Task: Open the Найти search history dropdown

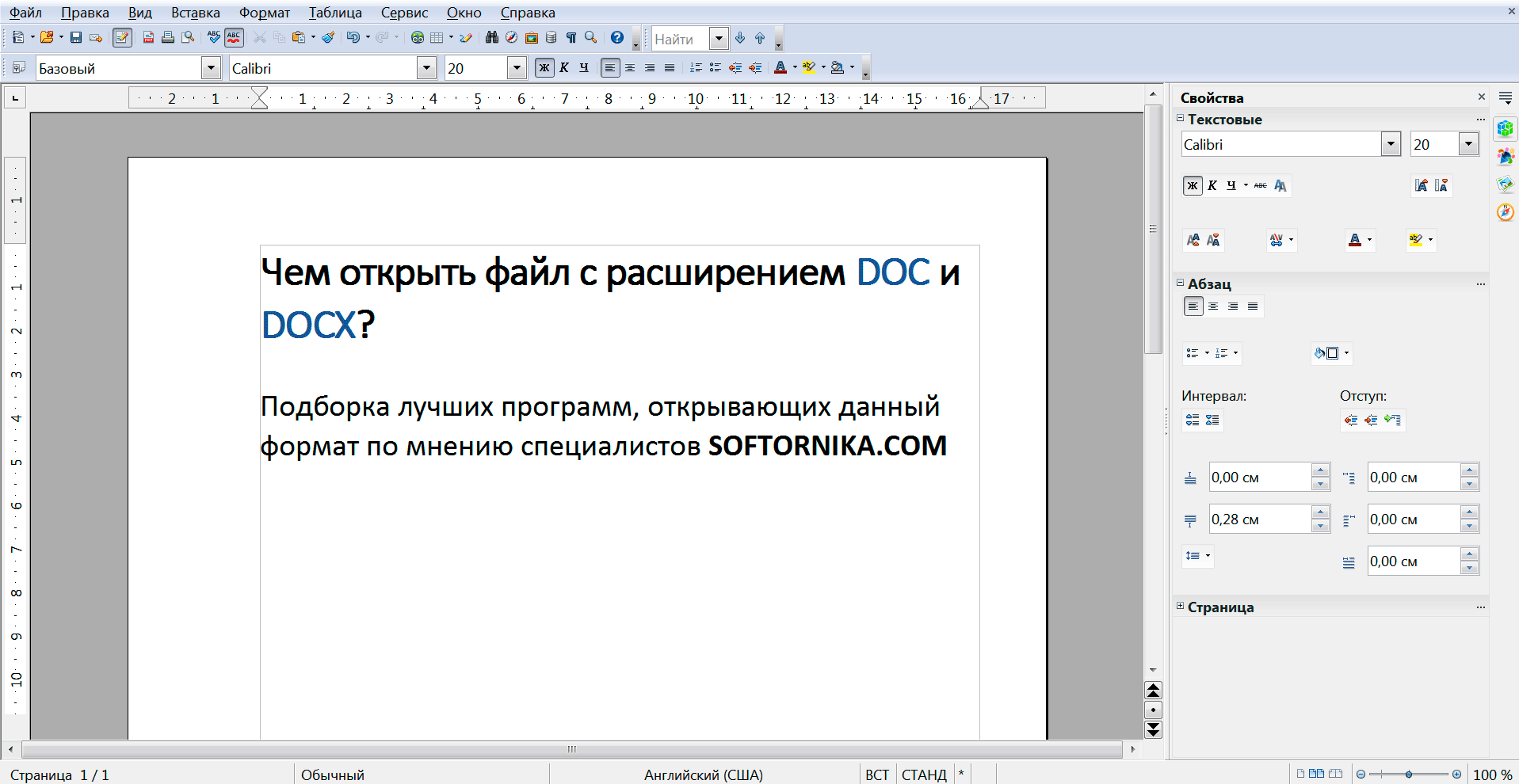Action: coord(719,38)
